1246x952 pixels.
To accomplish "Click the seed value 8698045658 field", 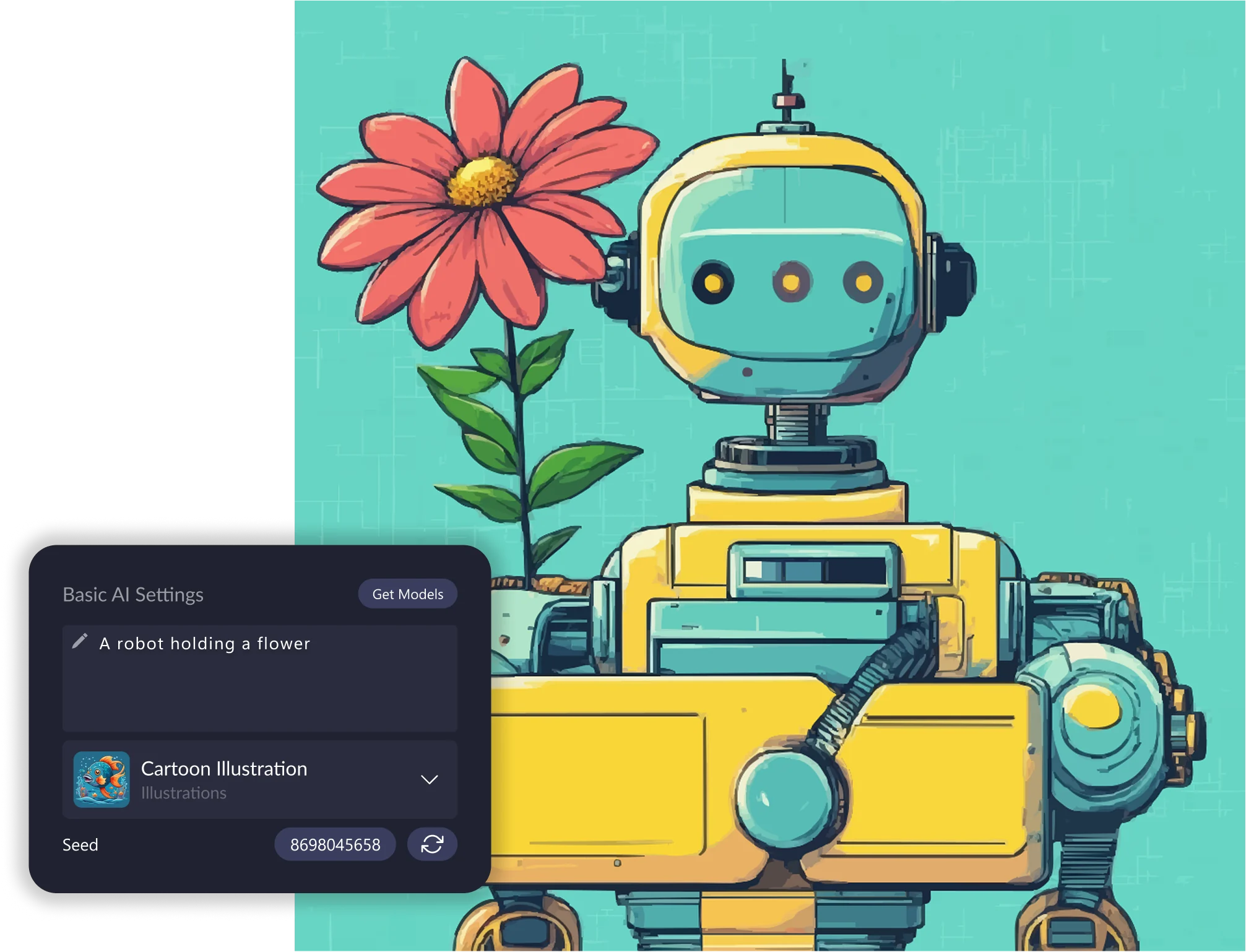I will click(x=335, y=844).
